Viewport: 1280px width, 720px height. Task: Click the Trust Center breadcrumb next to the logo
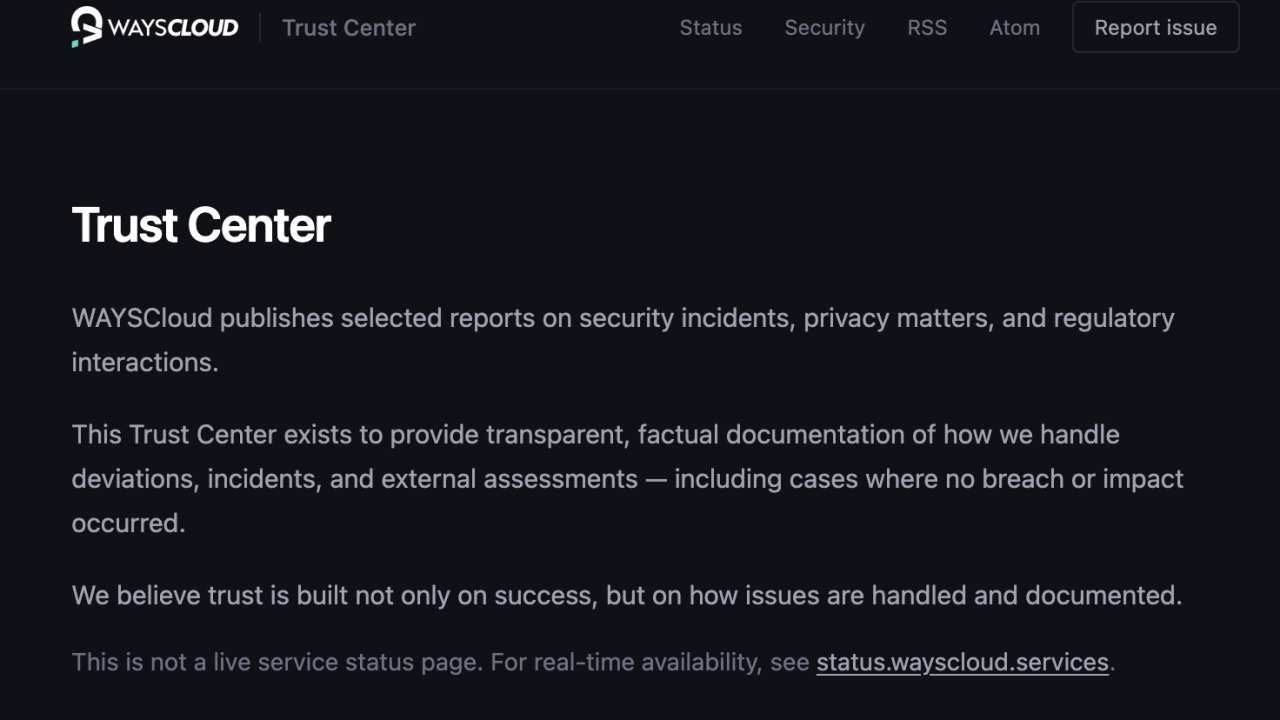pos(348,28)
